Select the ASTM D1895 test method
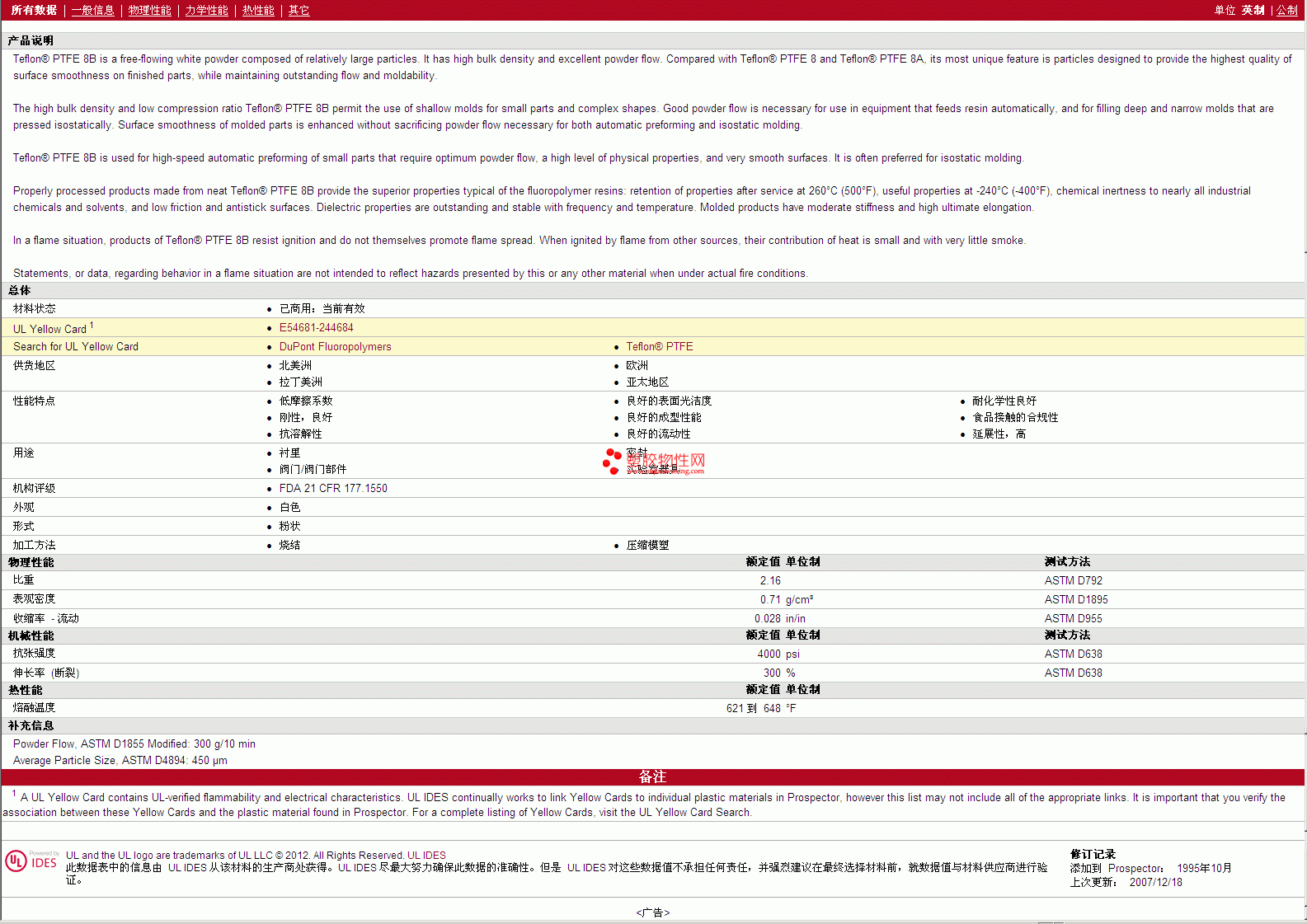The width and height of the screenshot is (1307, 924). click(1076, 599)
